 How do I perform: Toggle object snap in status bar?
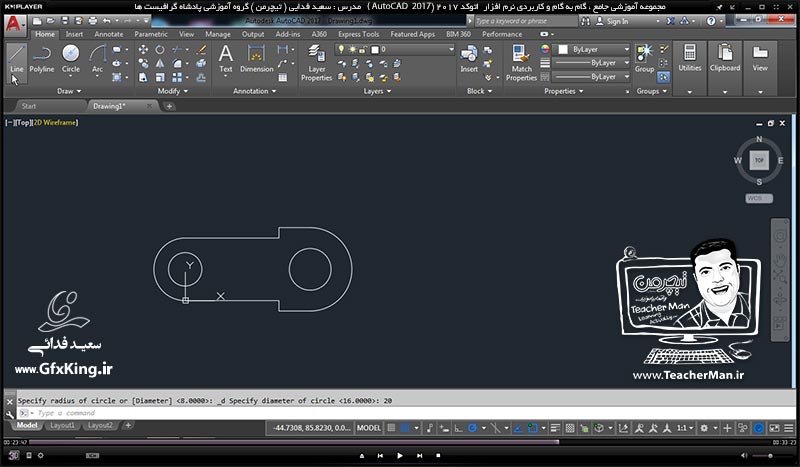pos(533,428)
